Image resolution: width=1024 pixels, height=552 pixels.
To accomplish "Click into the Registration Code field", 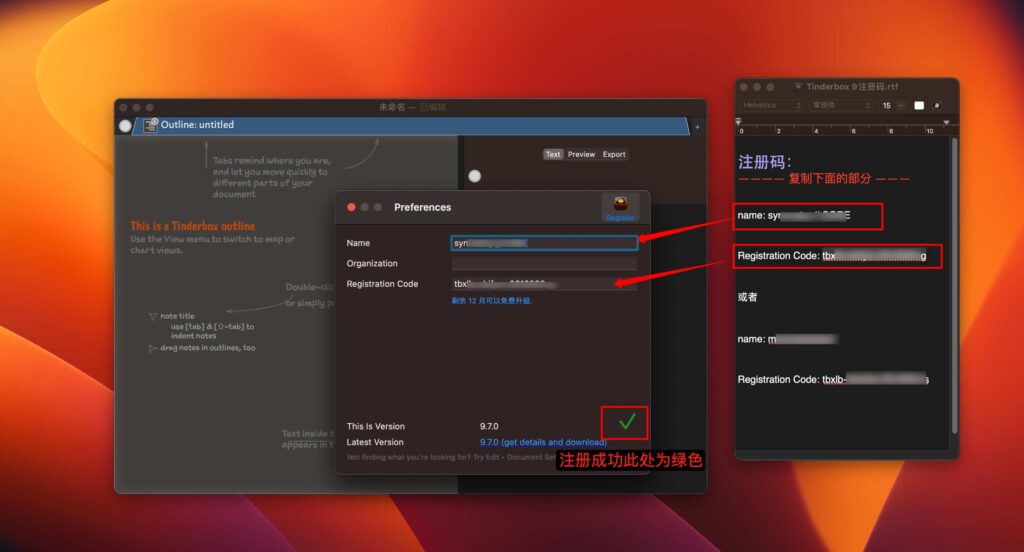I will (x=544, y=284).
